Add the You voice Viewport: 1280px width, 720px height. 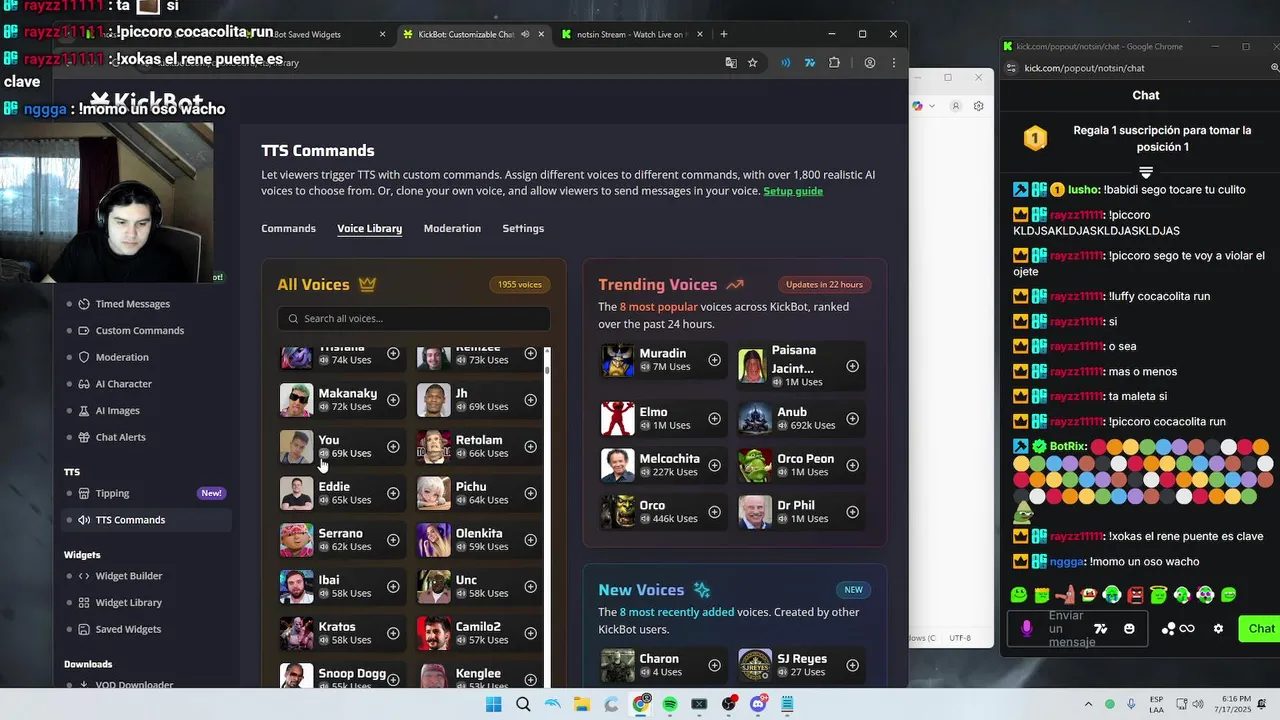[393, 447]
